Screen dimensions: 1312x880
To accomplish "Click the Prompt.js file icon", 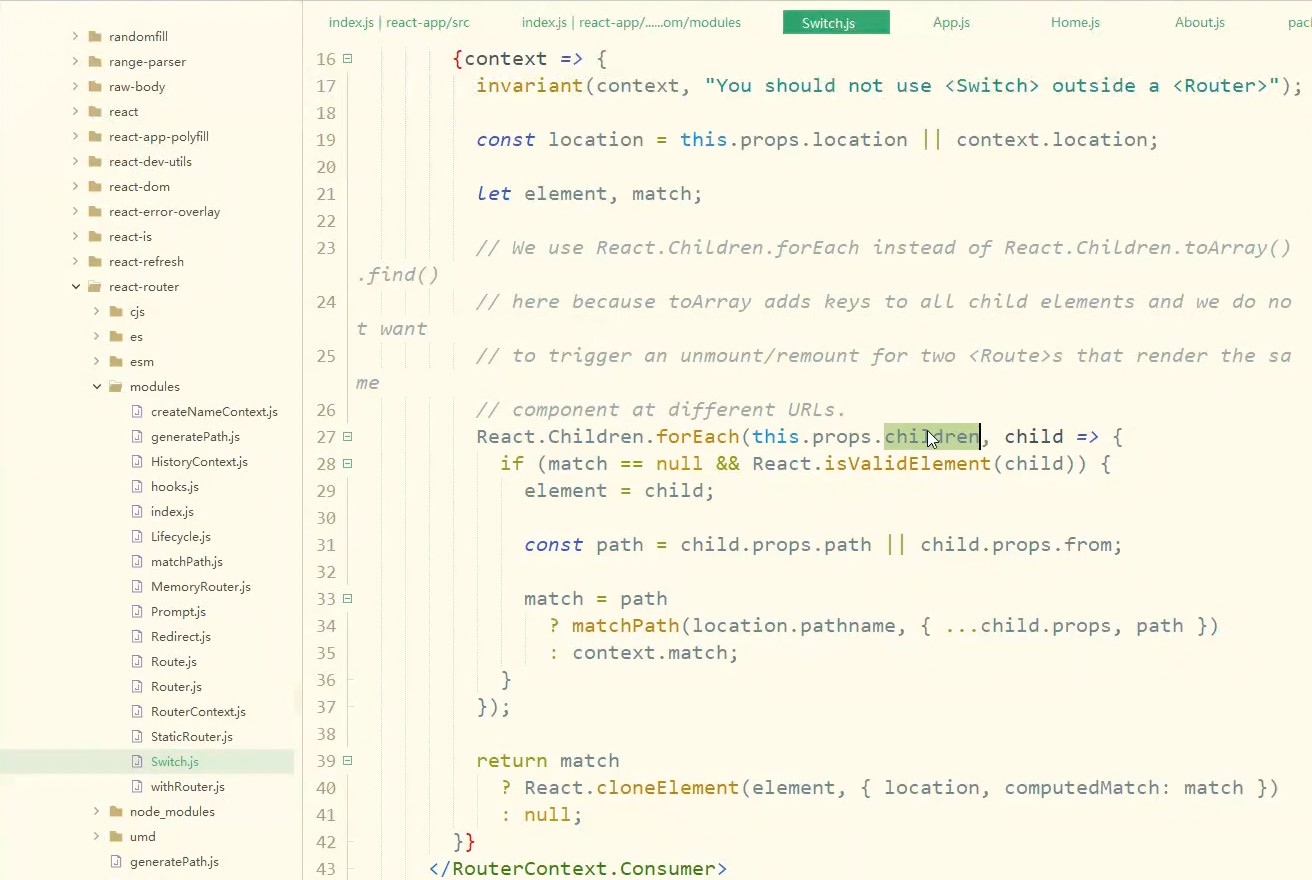I will pos(138,611).
